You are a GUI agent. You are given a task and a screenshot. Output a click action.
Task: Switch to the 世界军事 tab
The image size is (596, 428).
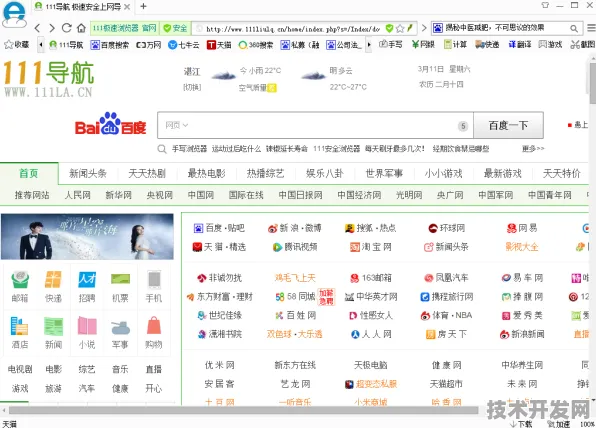point(384,174)
